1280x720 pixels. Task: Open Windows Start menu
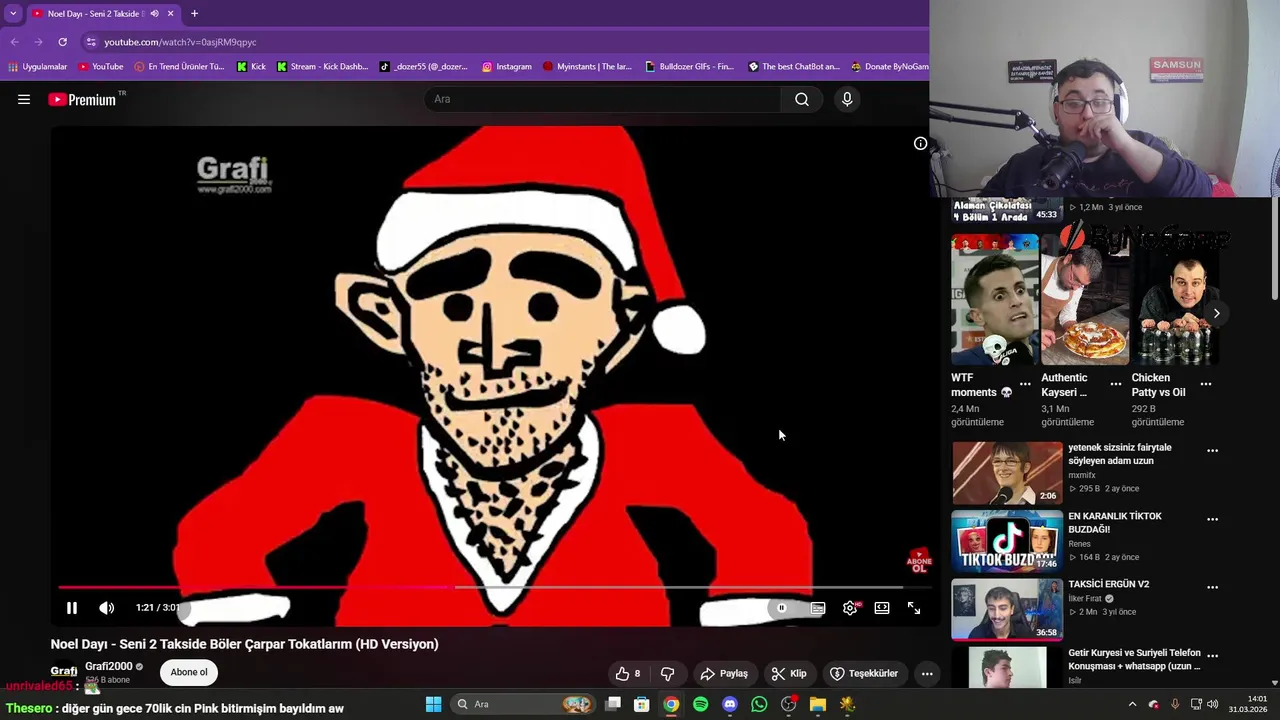[x=433, y=704]
